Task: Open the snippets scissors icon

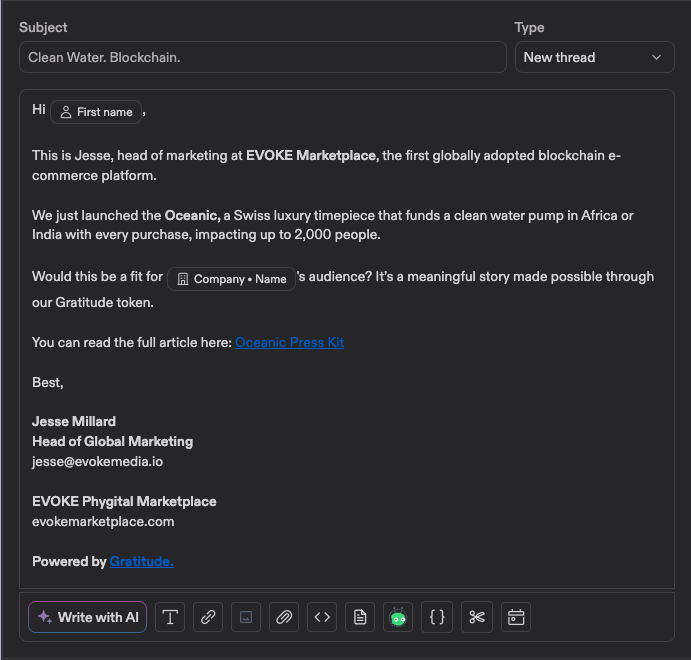Action: (477, 617)
